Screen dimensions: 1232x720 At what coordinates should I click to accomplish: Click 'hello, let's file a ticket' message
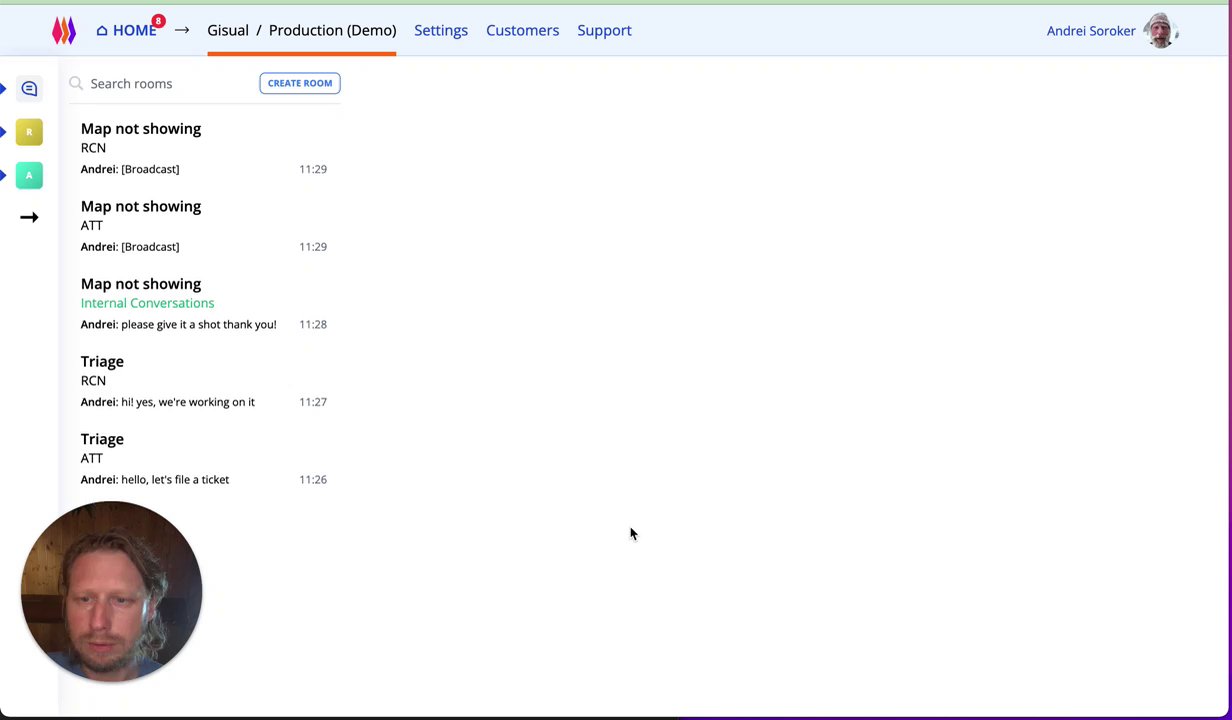[x=175, y=480]
